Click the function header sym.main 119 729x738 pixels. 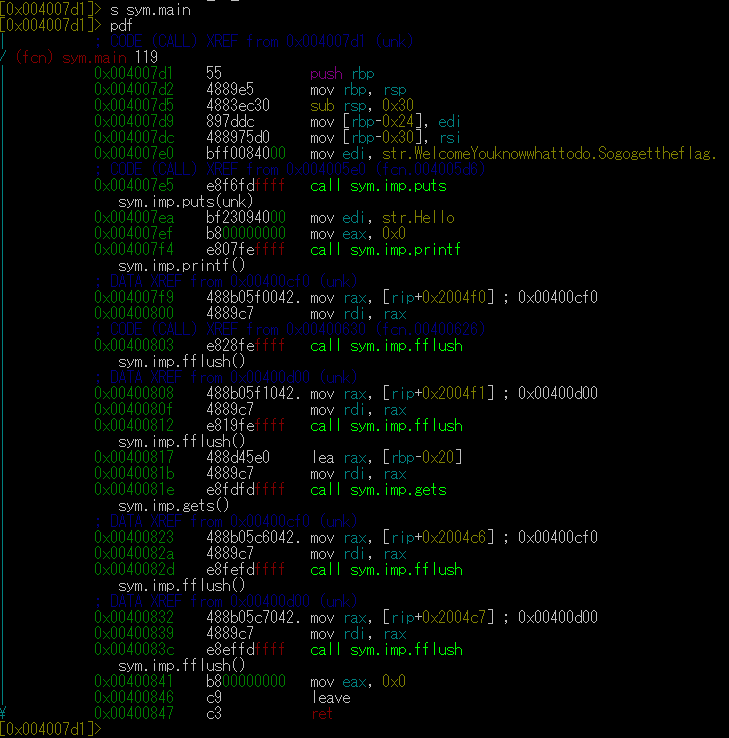[87, 57]
